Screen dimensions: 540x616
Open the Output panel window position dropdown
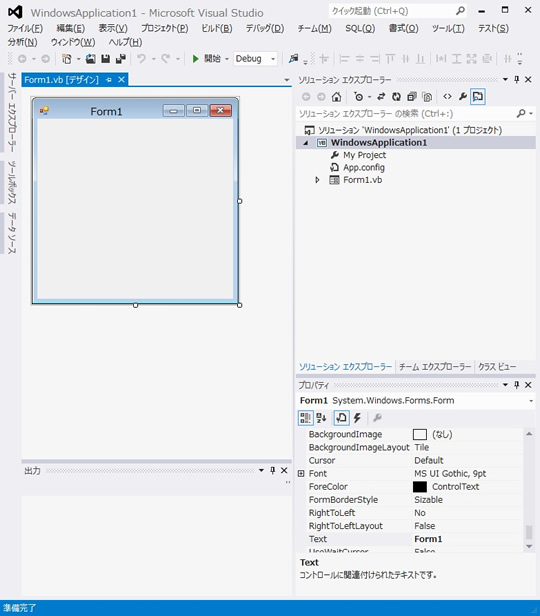coord(261,470)
